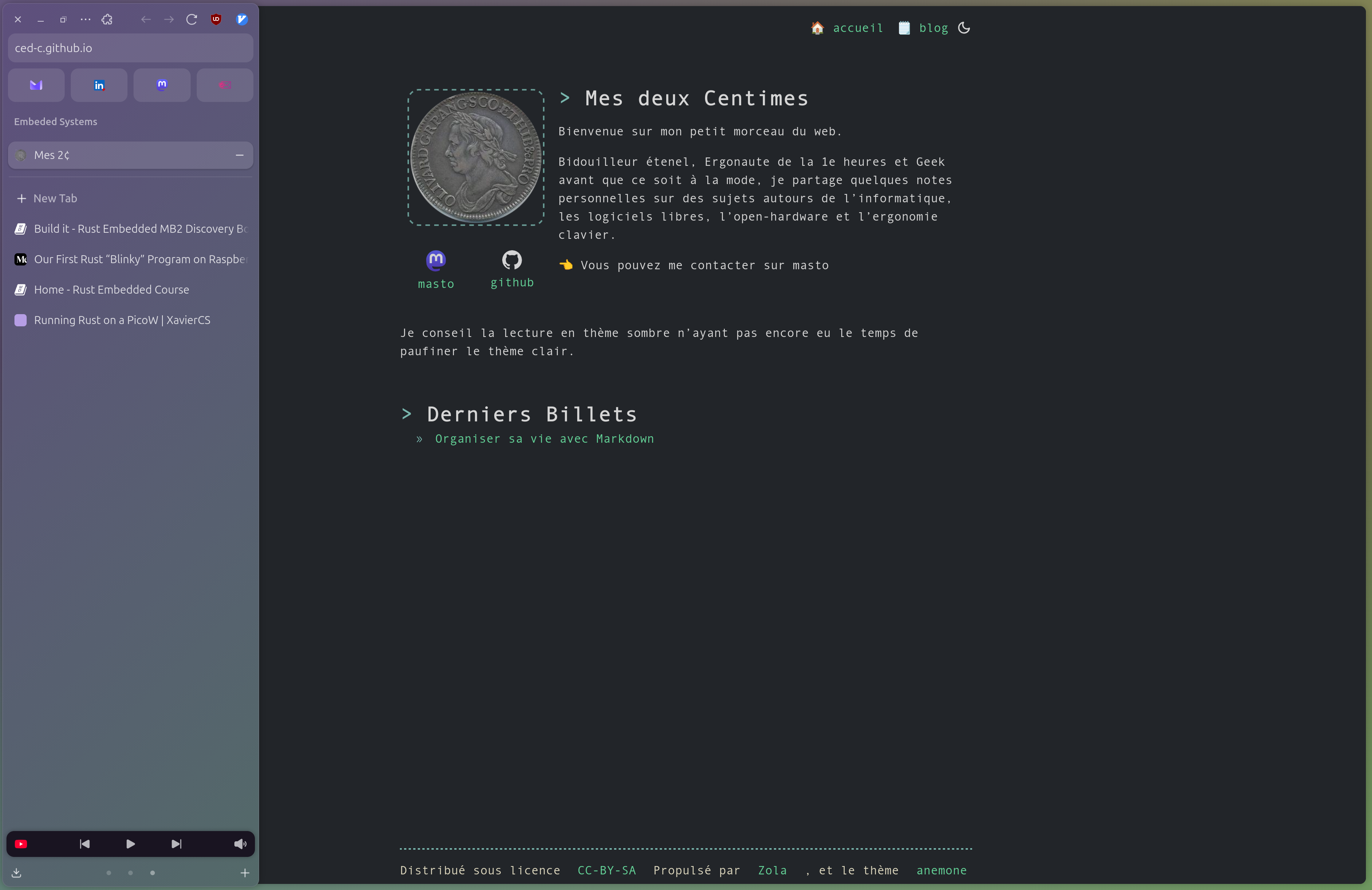The height and width of the screenshot is (890, 1372).
Task: Switch to Home - Rust Embedded Course tab
Action: pyautogui.click(x=111, y=289)
